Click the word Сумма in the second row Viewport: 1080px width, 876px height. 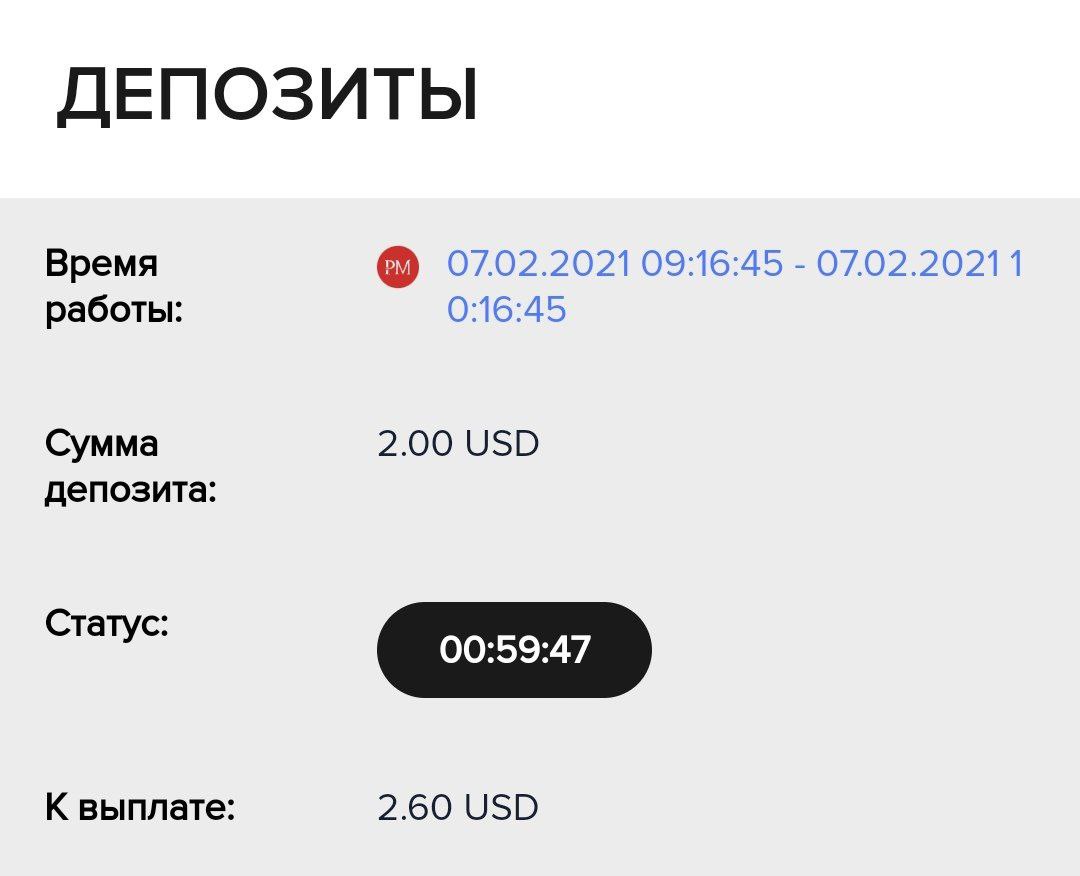[x=101, y=444]
